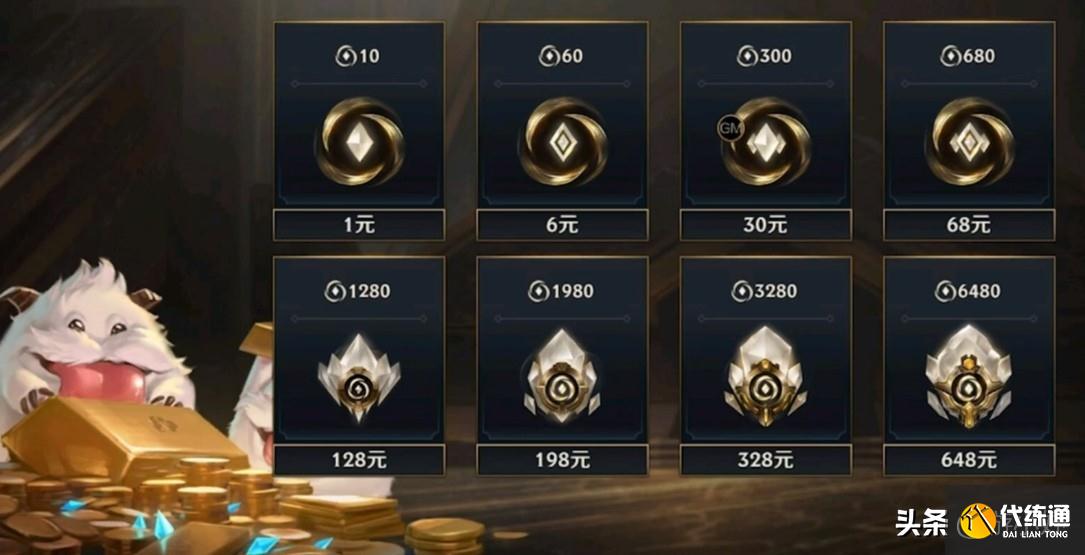Click the 代练通 logo watermark

click(x=1014, y=520)
